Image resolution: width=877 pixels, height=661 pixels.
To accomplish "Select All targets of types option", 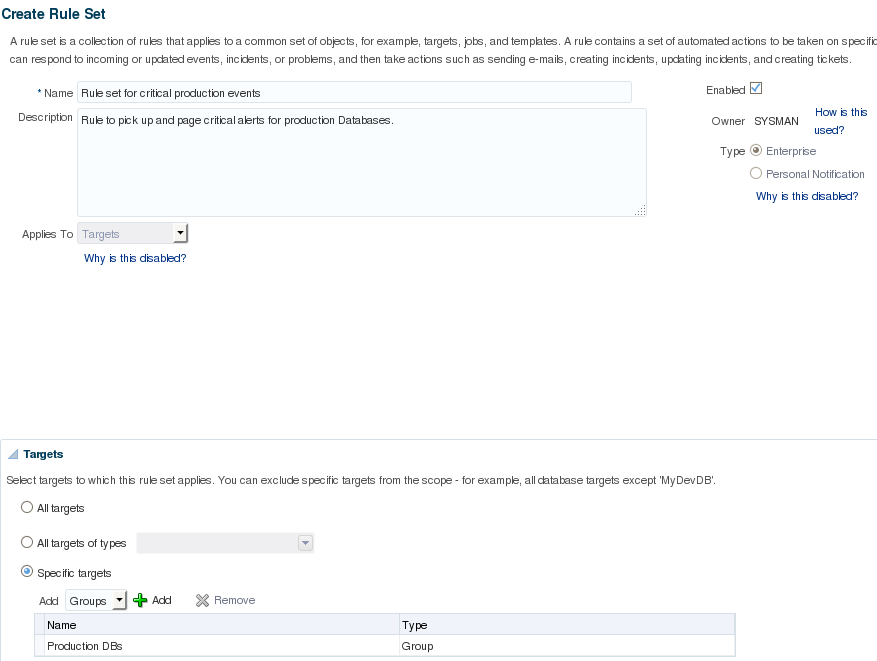I will point(27,543).
